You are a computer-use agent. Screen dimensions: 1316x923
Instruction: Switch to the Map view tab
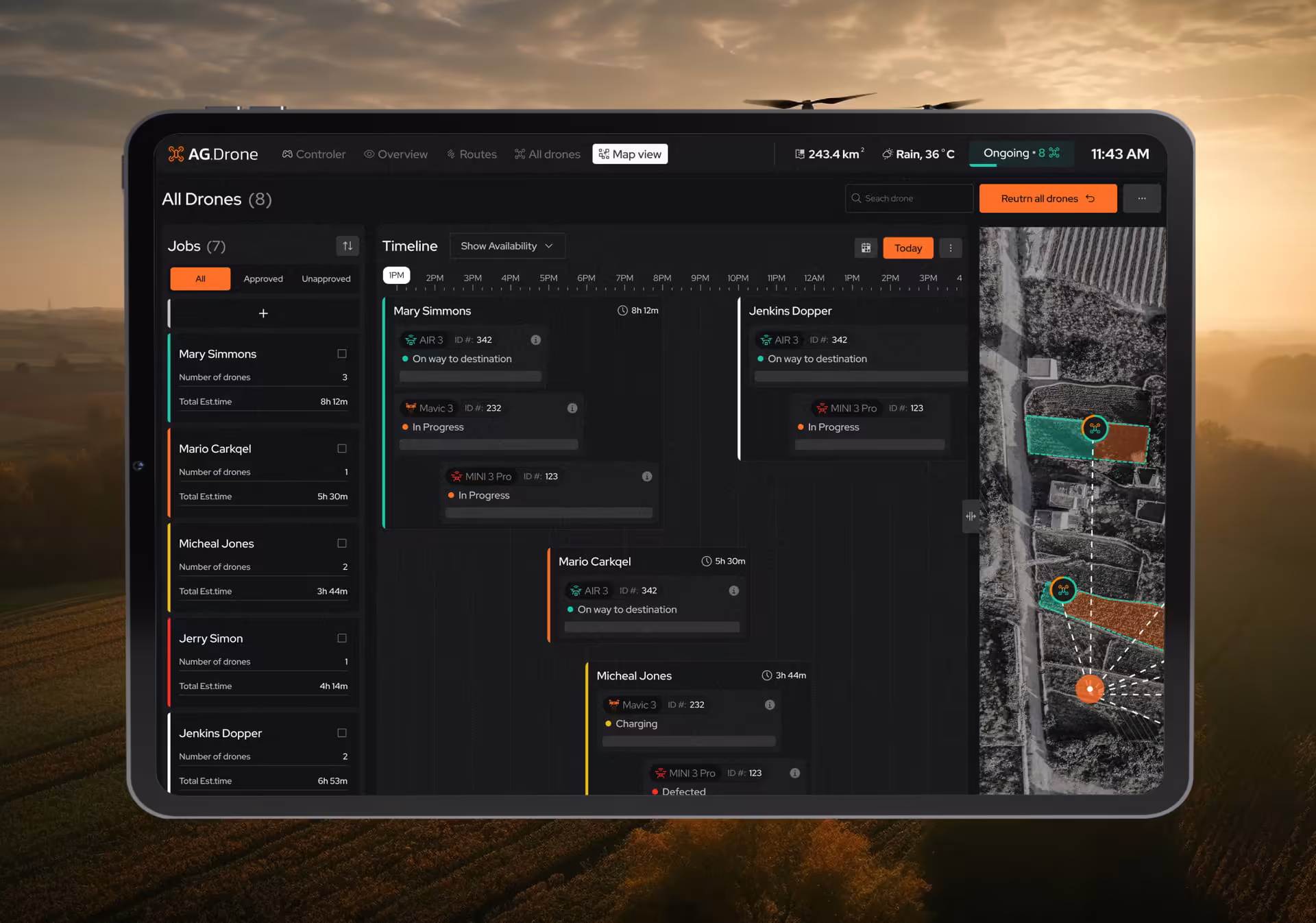629,154
